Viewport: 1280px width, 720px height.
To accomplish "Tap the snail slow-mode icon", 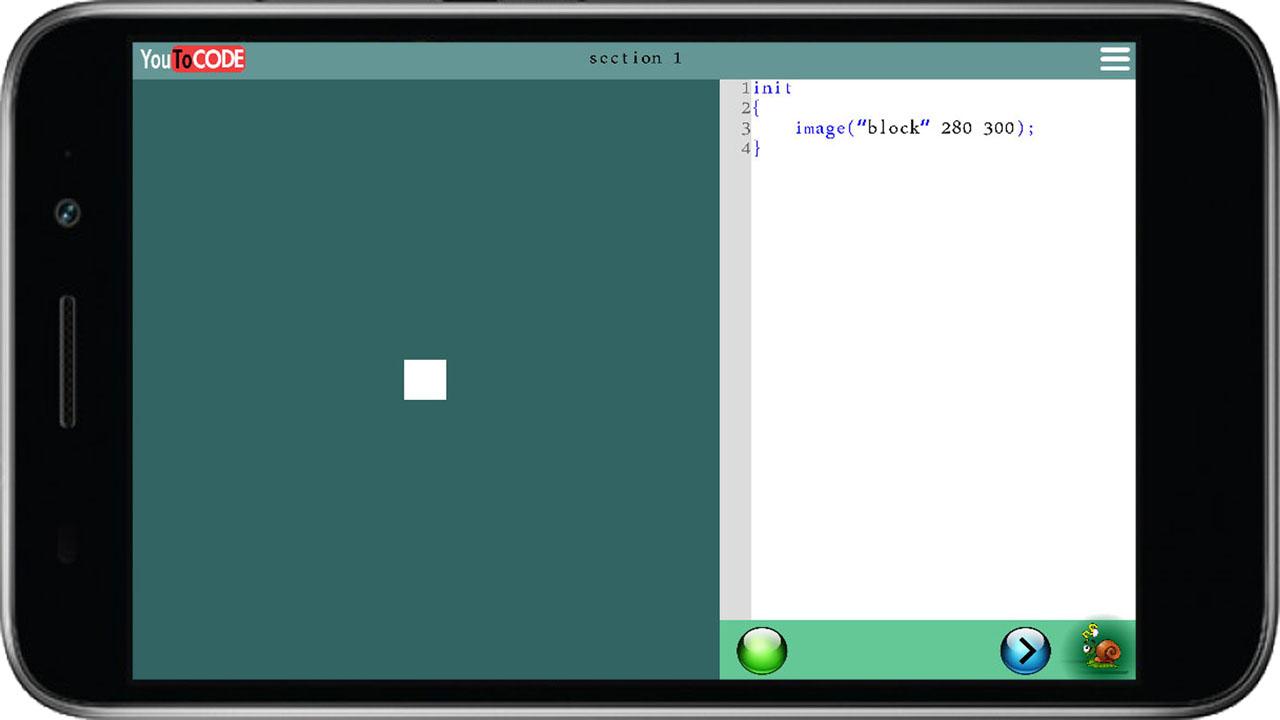I will [x=1102, y=648].
